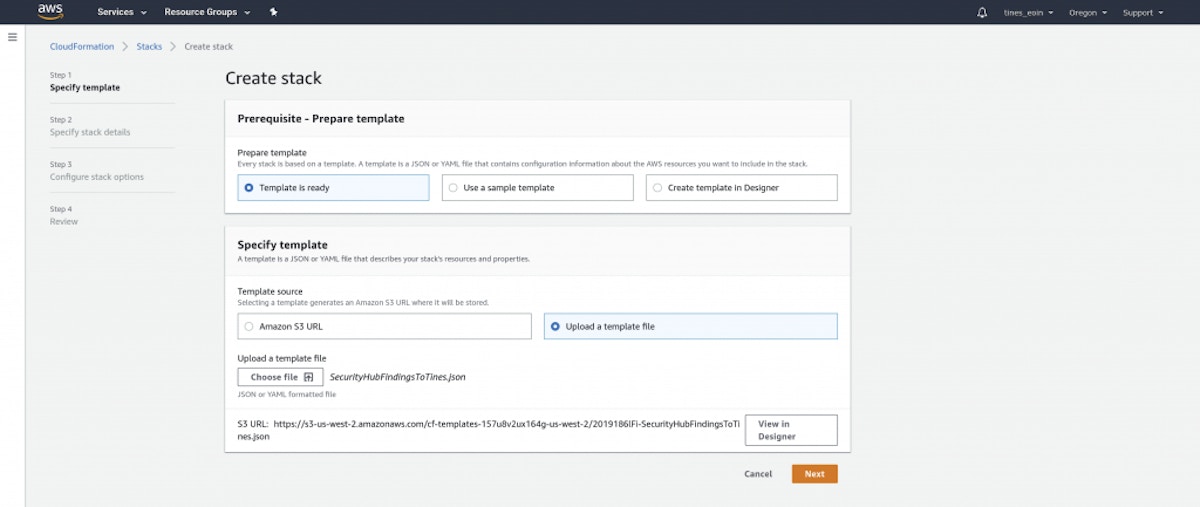This screenshot has width=1200, height=507.
Task: Expand the tines_eoin account menu
Action: pyautogui.click(x=1034, y=13)
